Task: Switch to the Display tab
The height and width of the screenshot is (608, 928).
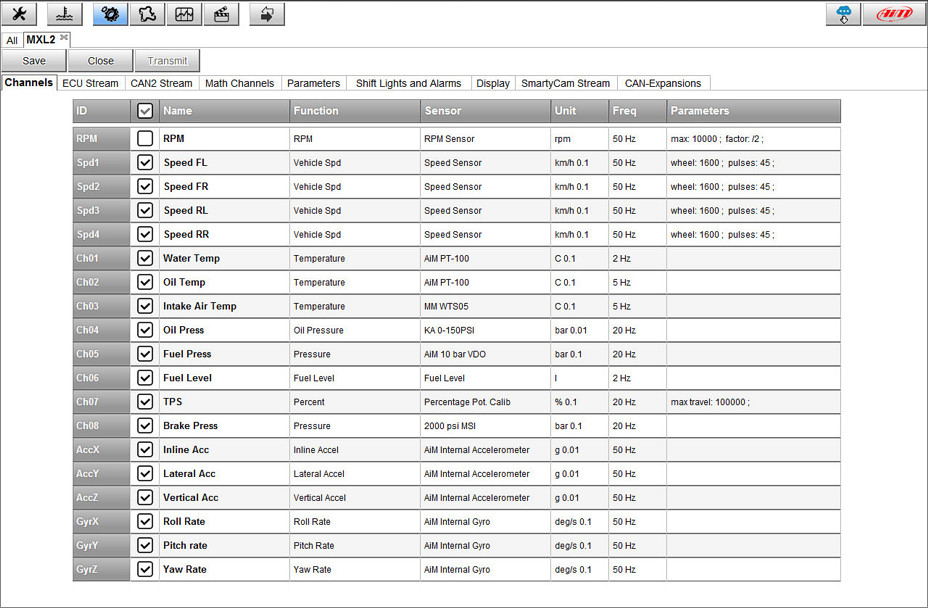Action: 493,83
